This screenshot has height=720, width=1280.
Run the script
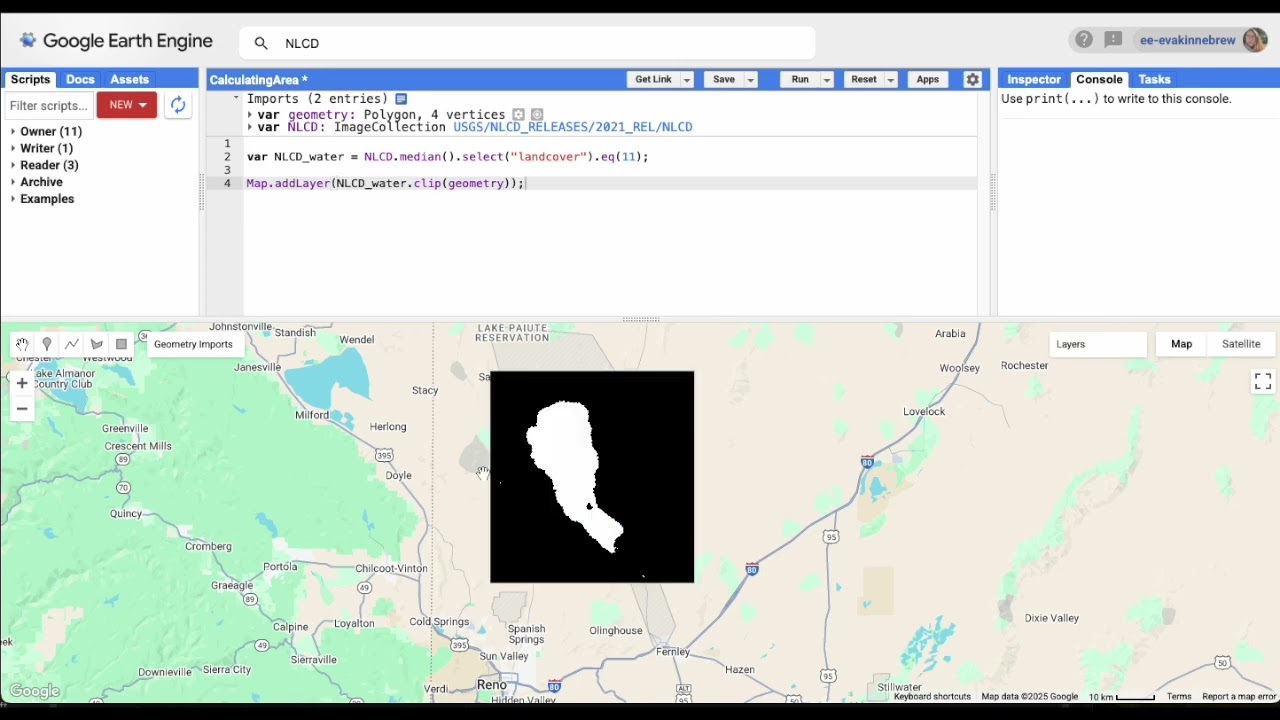(800, 80)
